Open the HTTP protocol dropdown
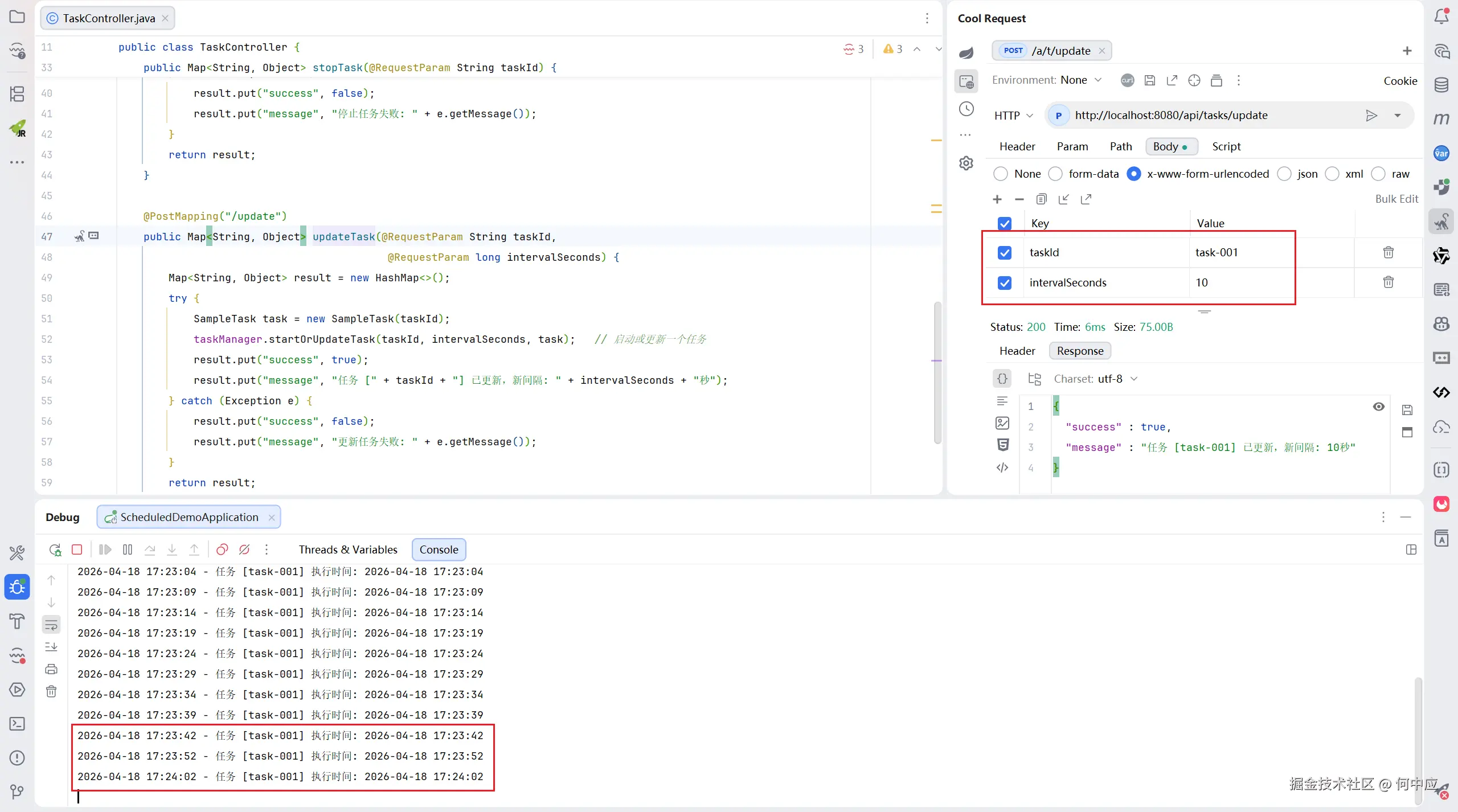 [x=1013, y=116]
